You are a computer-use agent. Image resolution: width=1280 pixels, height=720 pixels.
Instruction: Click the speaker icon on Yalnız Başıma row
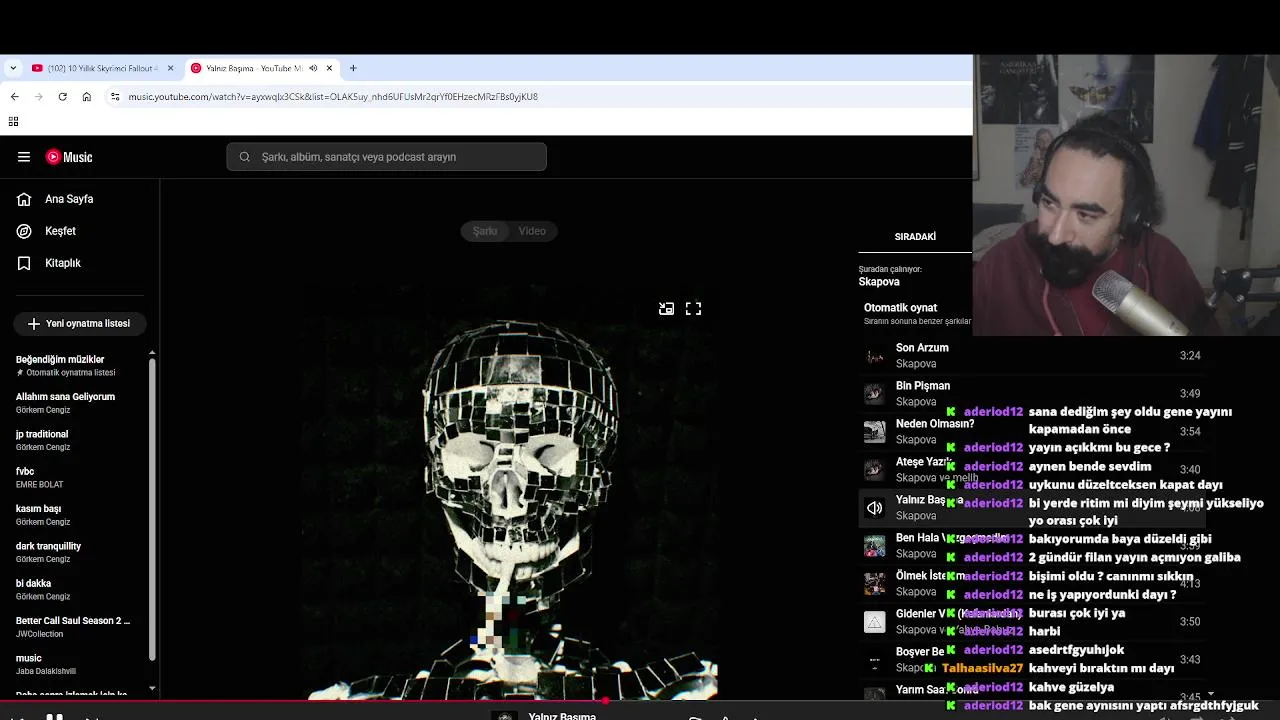pyautogui.click(x=875, y=508)
